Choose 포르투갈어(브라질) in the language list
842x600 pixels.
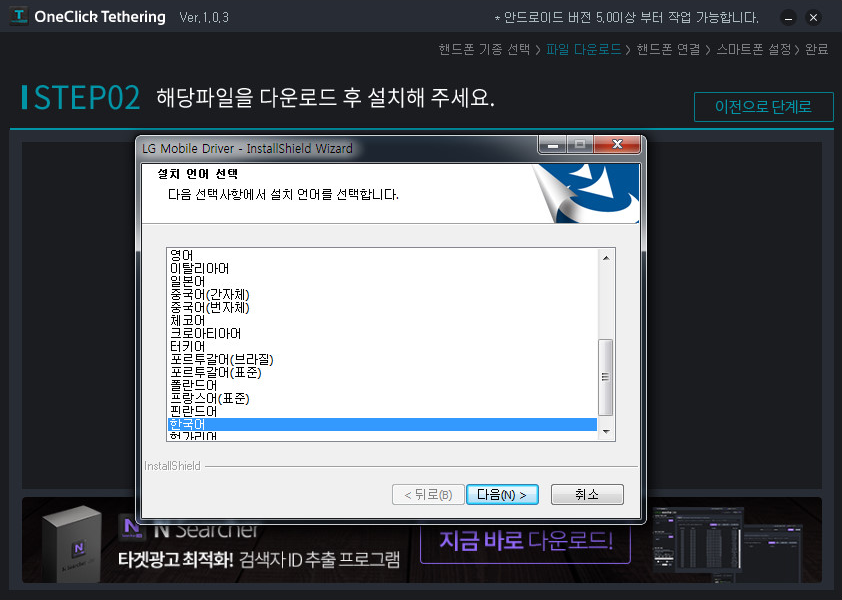382,359
